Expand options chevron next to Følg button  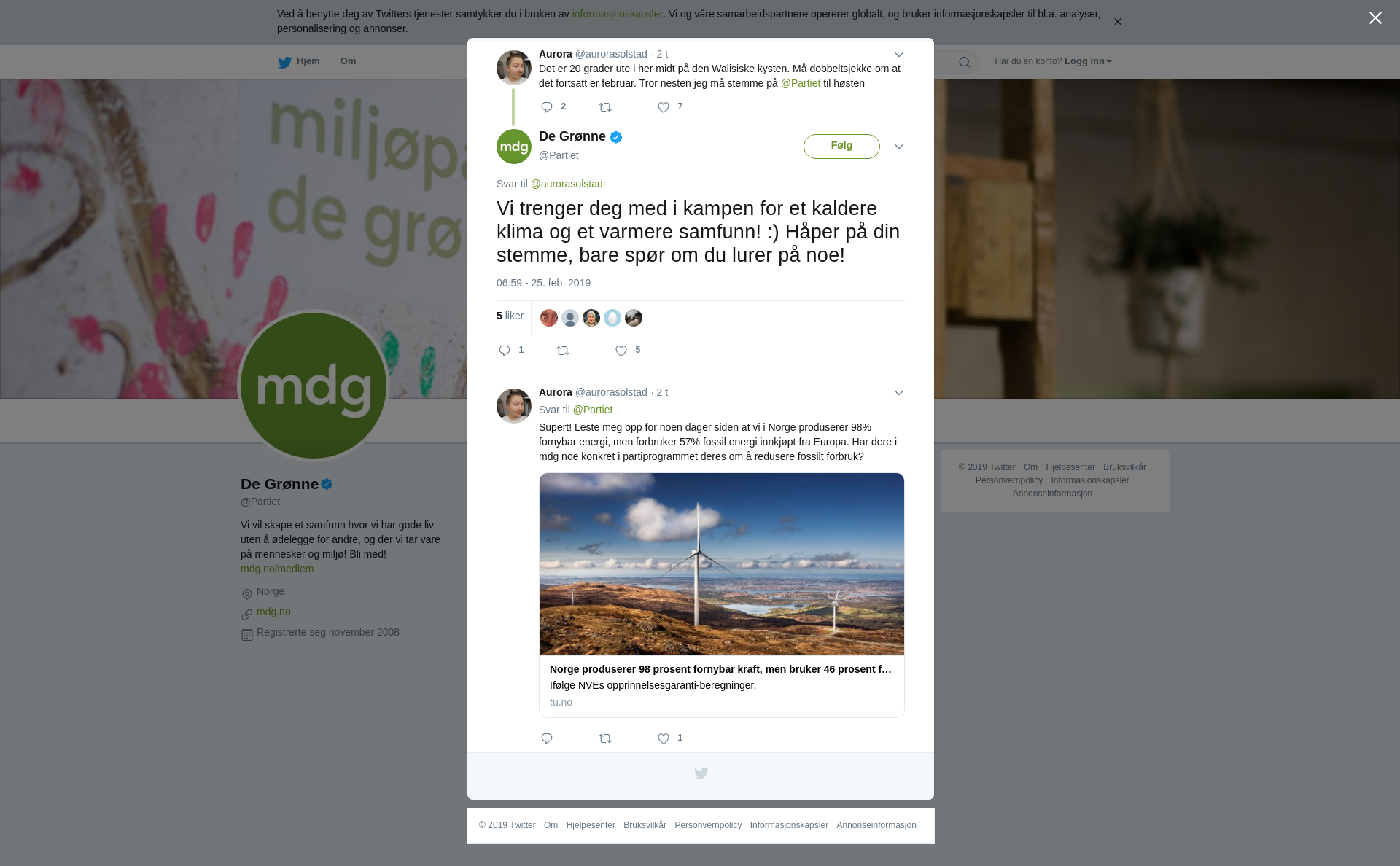tap(899, 147)
